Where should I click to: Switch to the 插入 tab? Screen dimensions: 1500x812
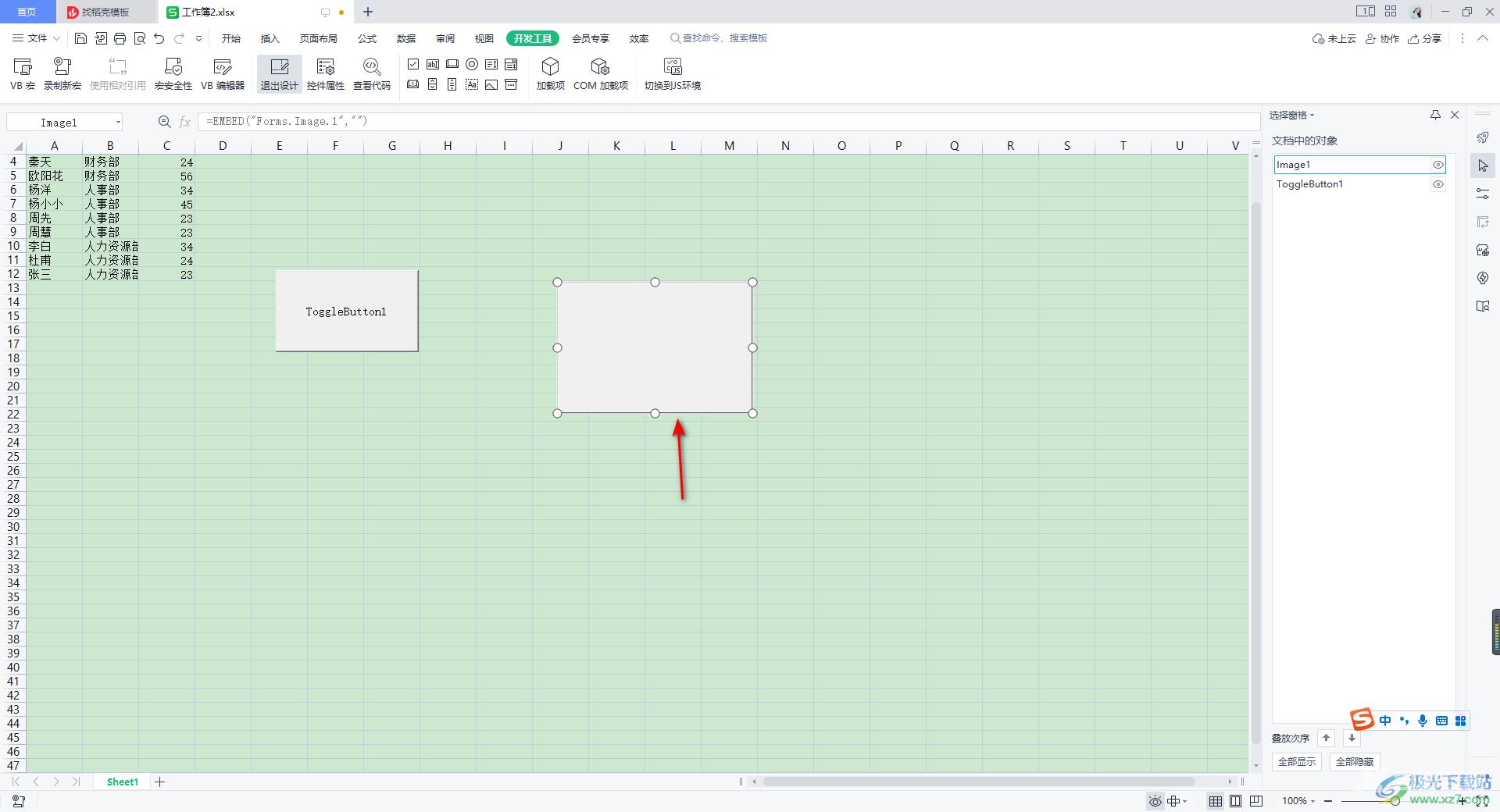tap(270, 38)
